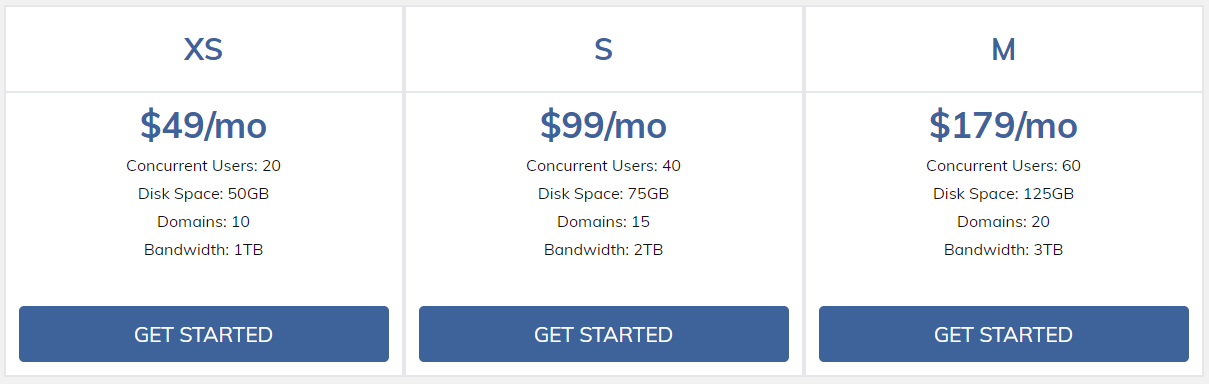Click the $179/mo price text
1209x384 pixels.
[x=1003, y=125]
